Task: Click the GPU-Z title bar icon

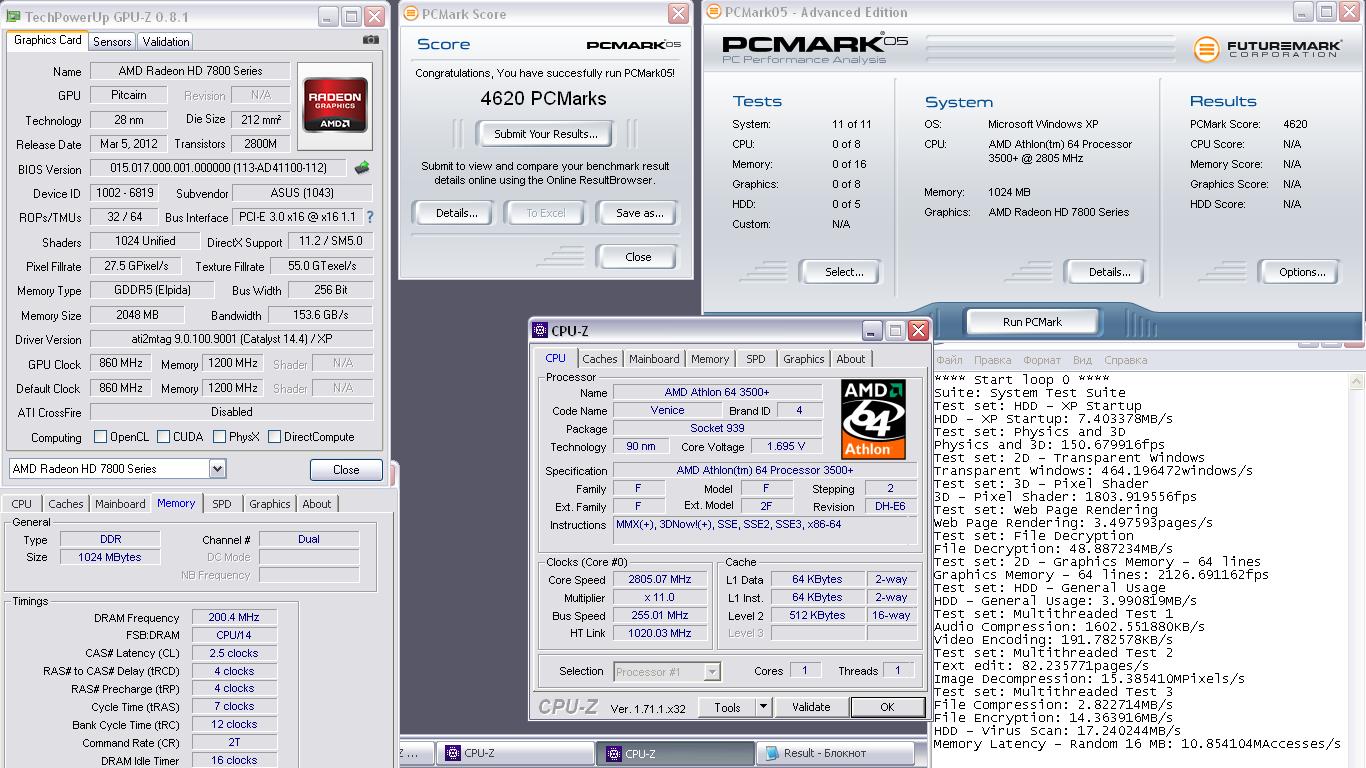Action: (x=13, y=17)
